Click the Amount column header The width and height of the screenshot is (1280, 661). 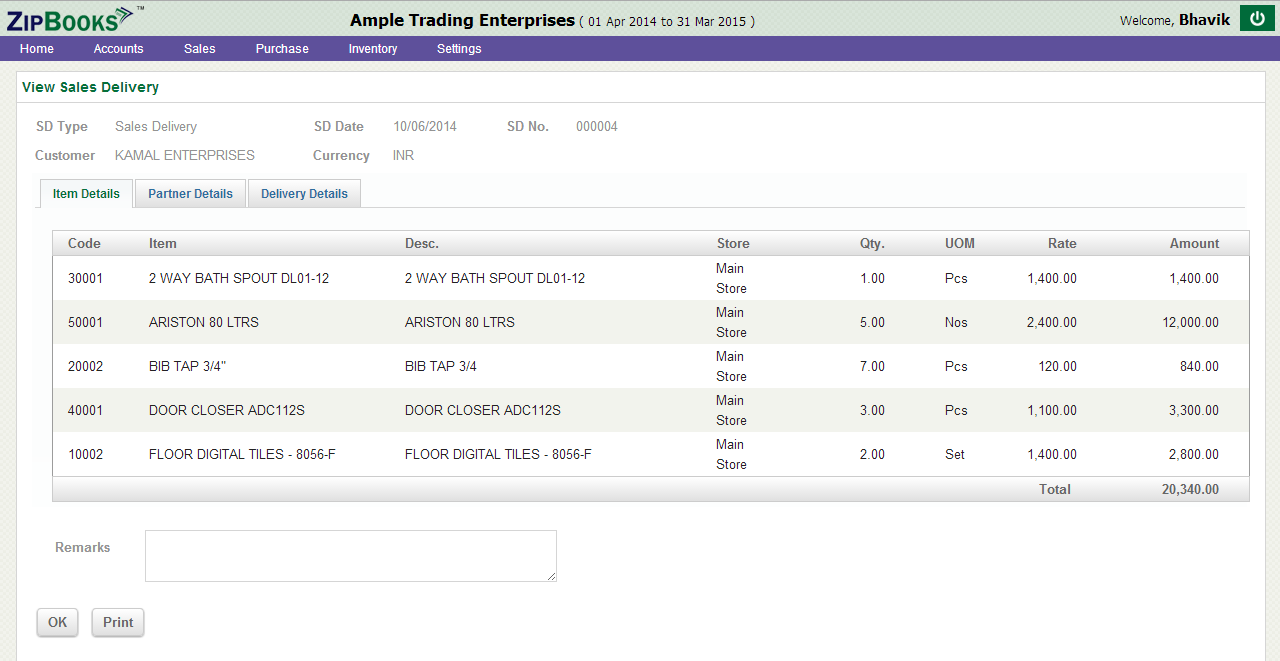point(1195,244)
